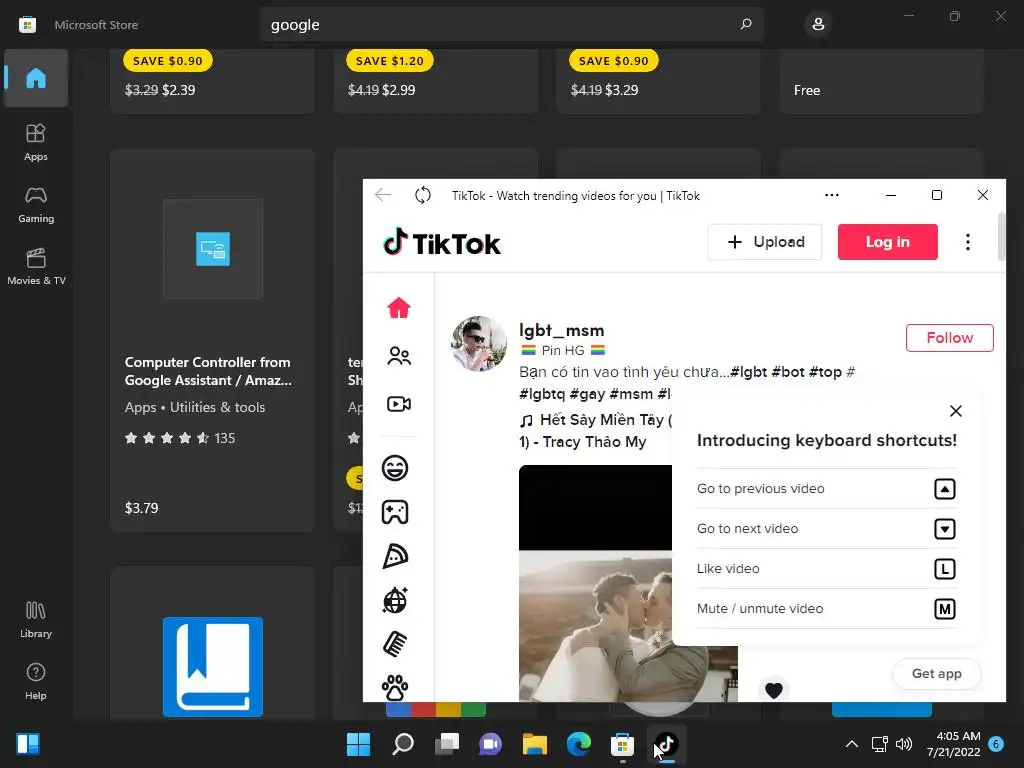Click the Free price card in Microsoft Store
Viewport: 1024px width, 768px height.
(882, 82)
